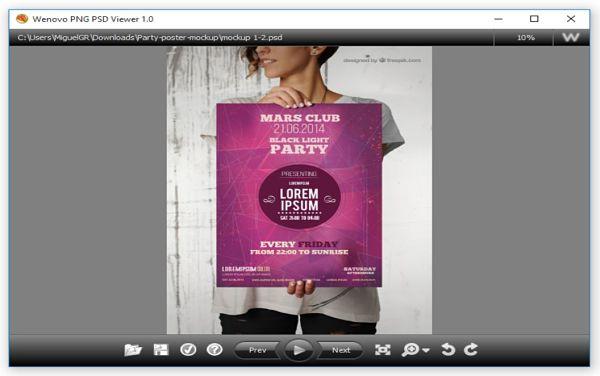Open help with the question mark icon
The image size is (600, 376).
click(x=215, y=349)
